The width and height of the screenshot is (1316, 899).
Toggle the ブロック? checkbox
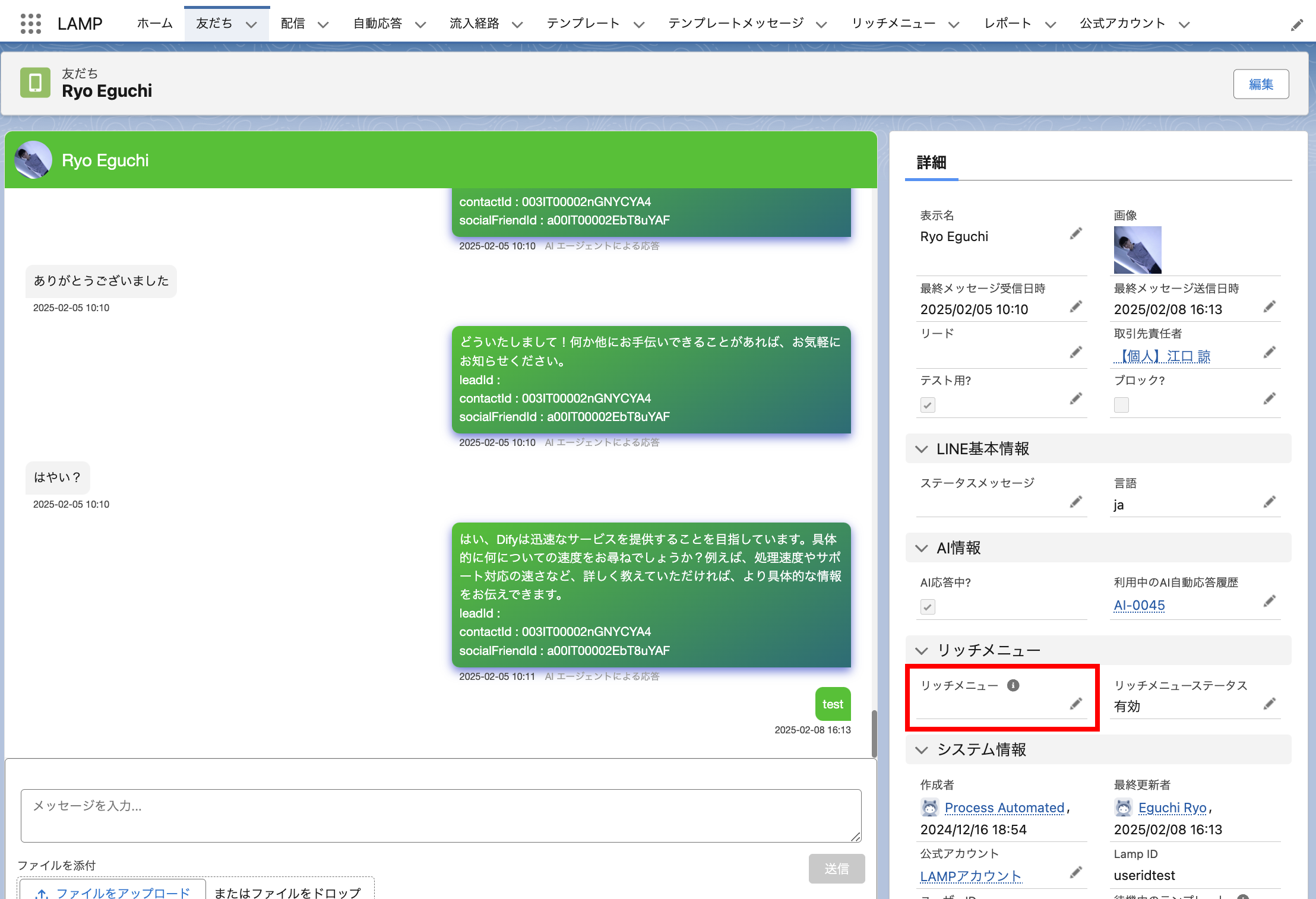pyautogui.click(x=1121, y=405)
